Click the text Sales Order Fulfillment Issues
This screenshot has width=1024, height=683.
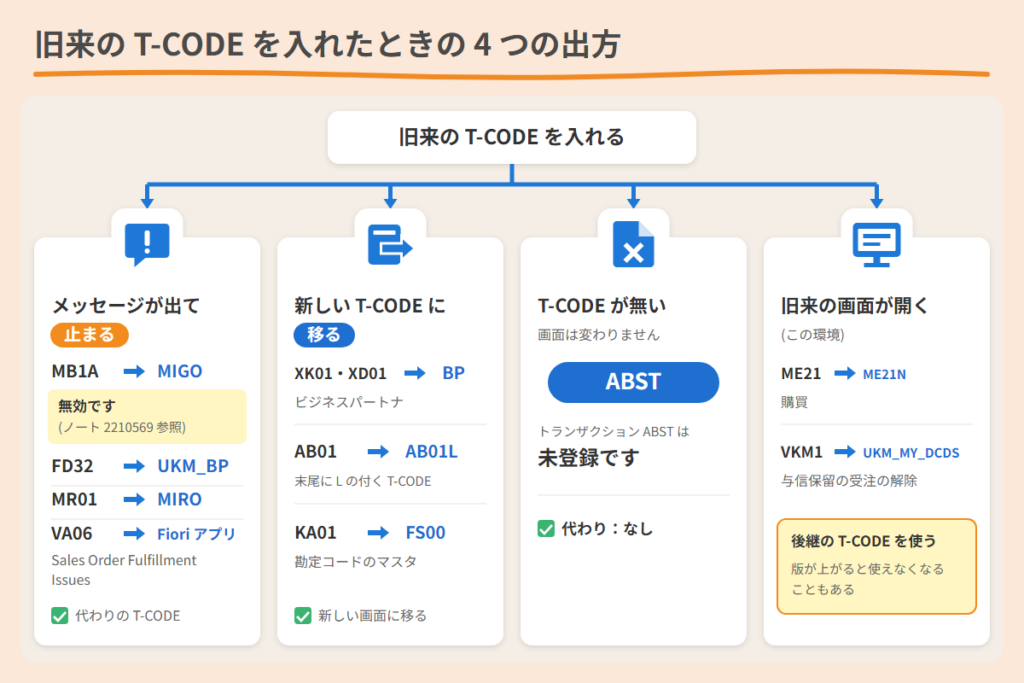(x=123, y=570)
